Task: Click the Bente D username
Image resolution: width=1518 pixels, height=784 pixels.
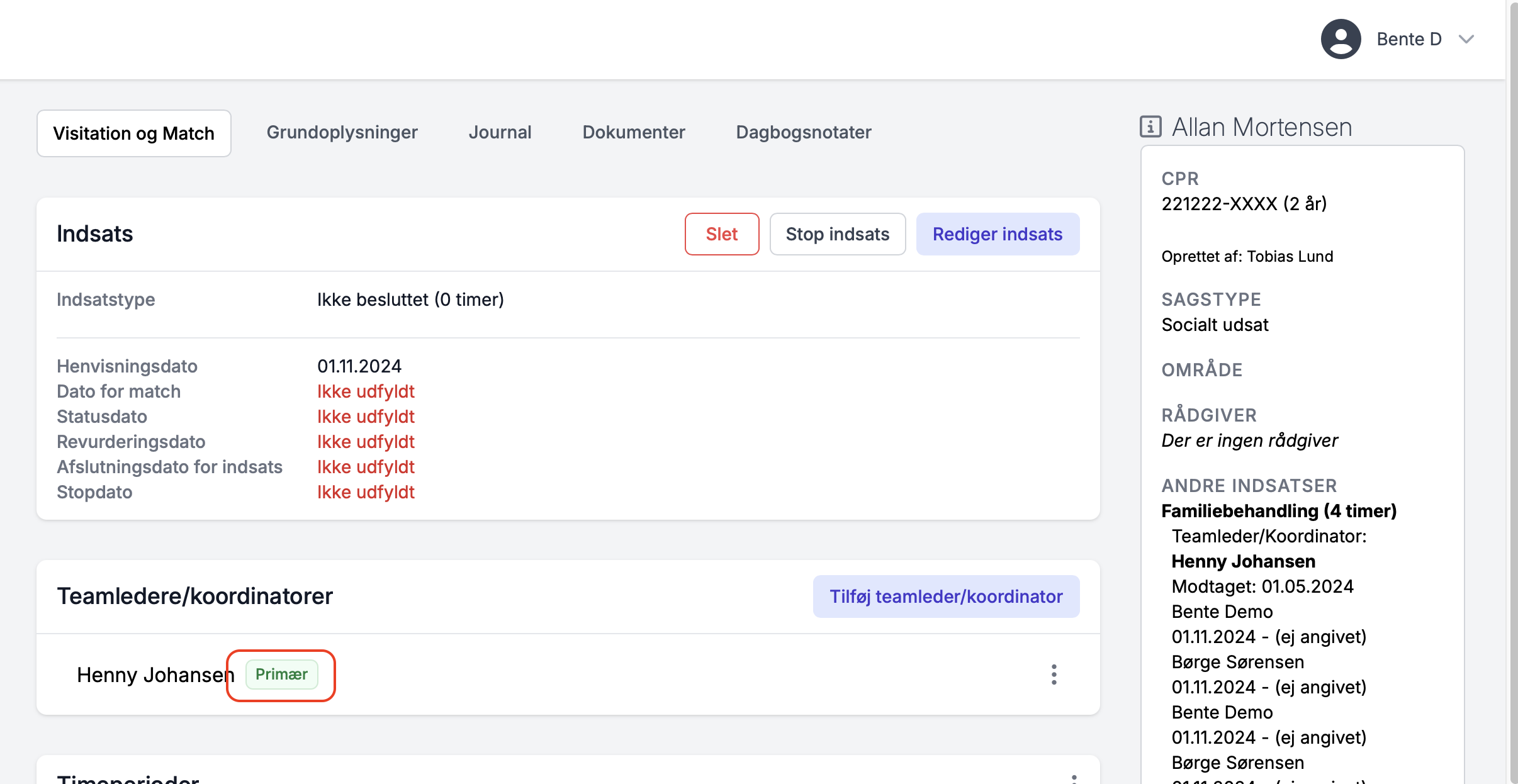Action: point(1409,39)
